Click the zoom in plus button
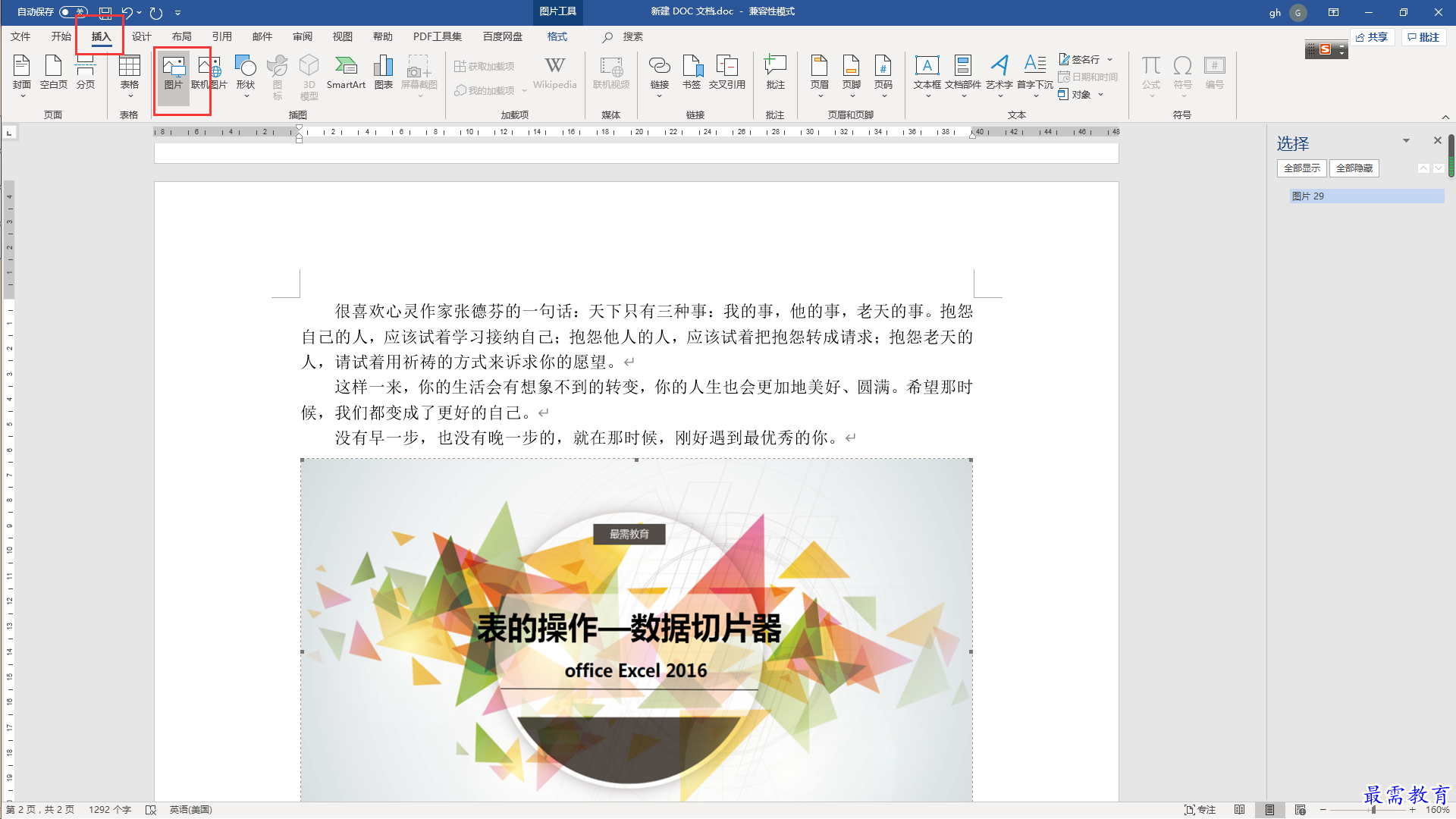Image resolution: width=1456 pixels, height=819 pixels. tap(1413, 810)
